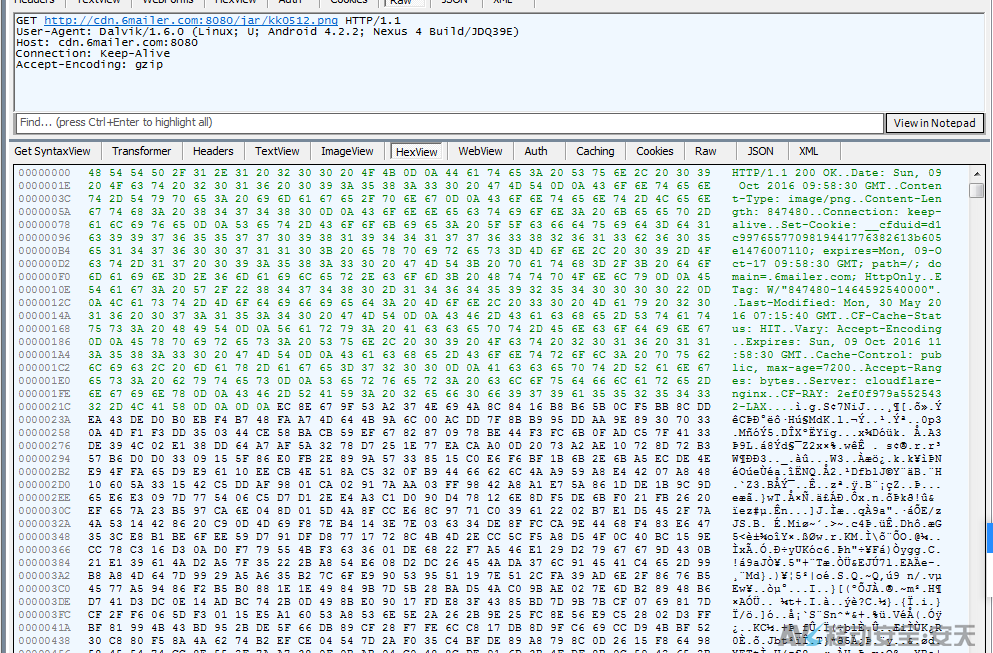This screenshot has width=993, height=653.
Task: Select hex offset 0000010E
Action: pos(44,289)
